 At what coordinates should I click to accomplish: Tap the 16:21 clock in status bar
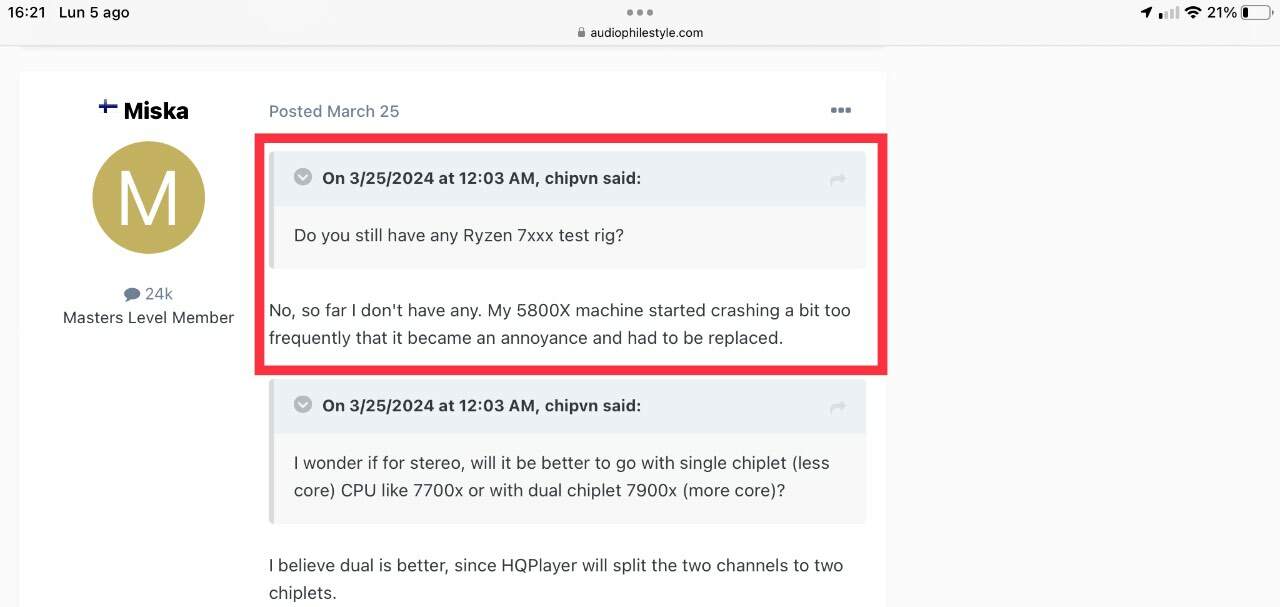coord(27,13)
